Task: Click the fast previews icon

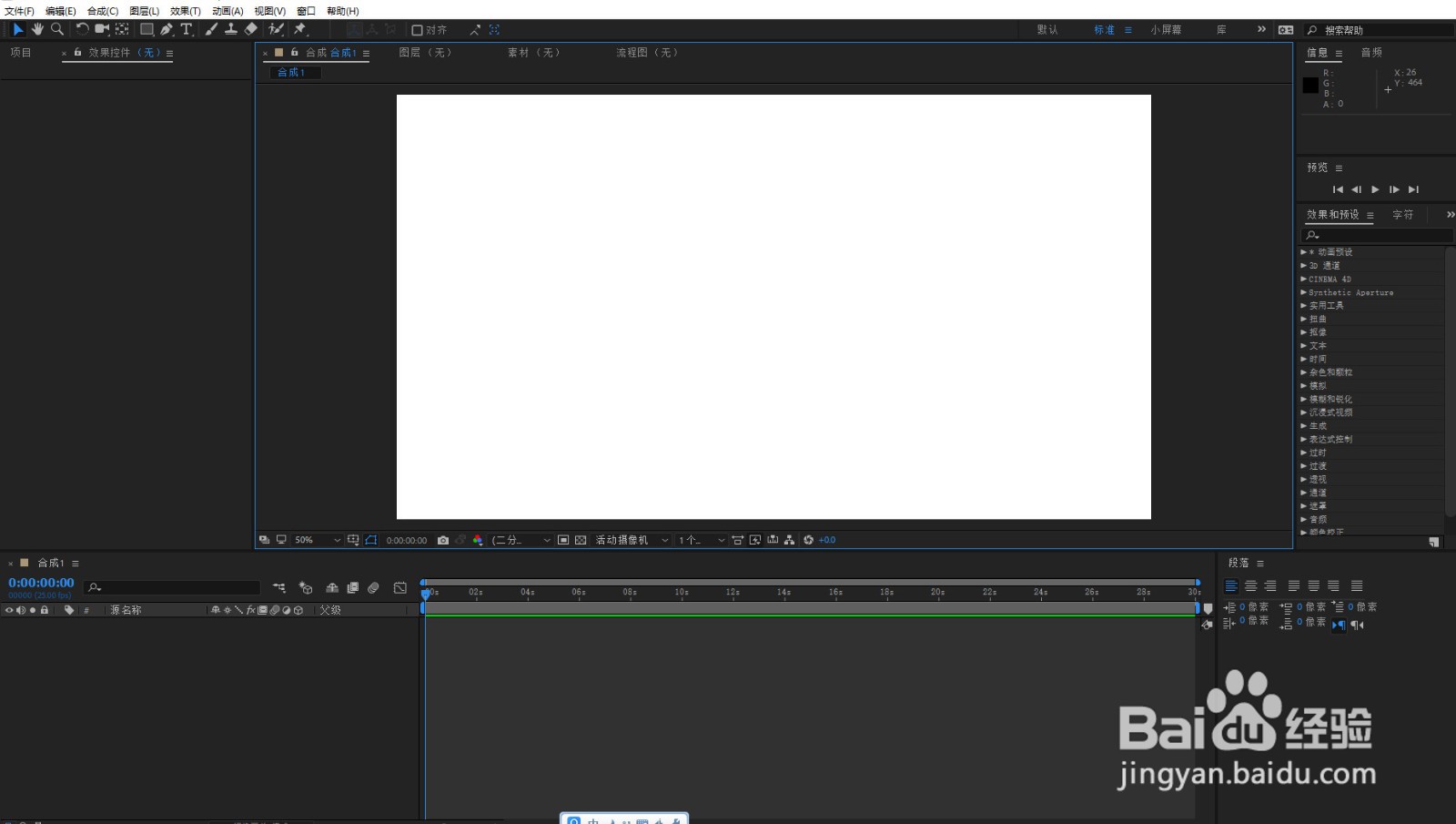Action: coord(755,540)
